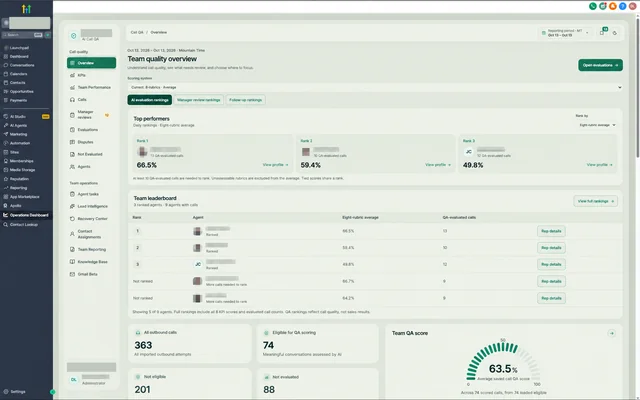Open Knowledge Base menu item

(91, 262)
